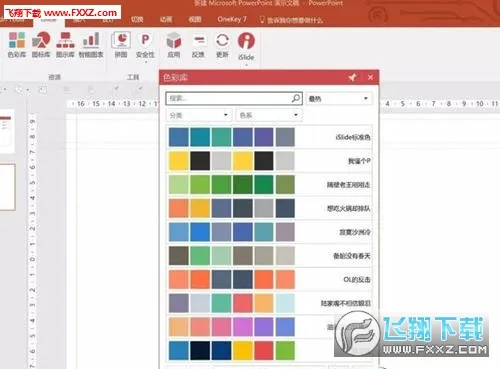Pick the teal green swatch in iSlide标准色 row
Screen dimensions: 500x369
tap(221, 137)
